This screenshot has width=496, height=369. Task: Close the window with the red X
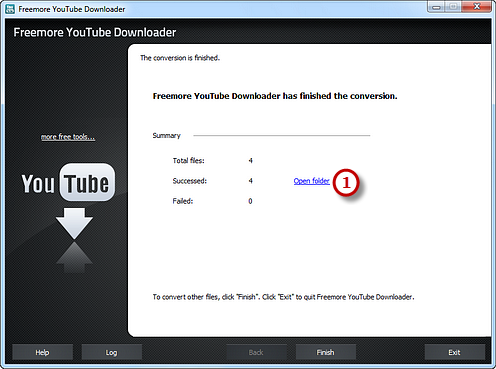tap(477, 7)
